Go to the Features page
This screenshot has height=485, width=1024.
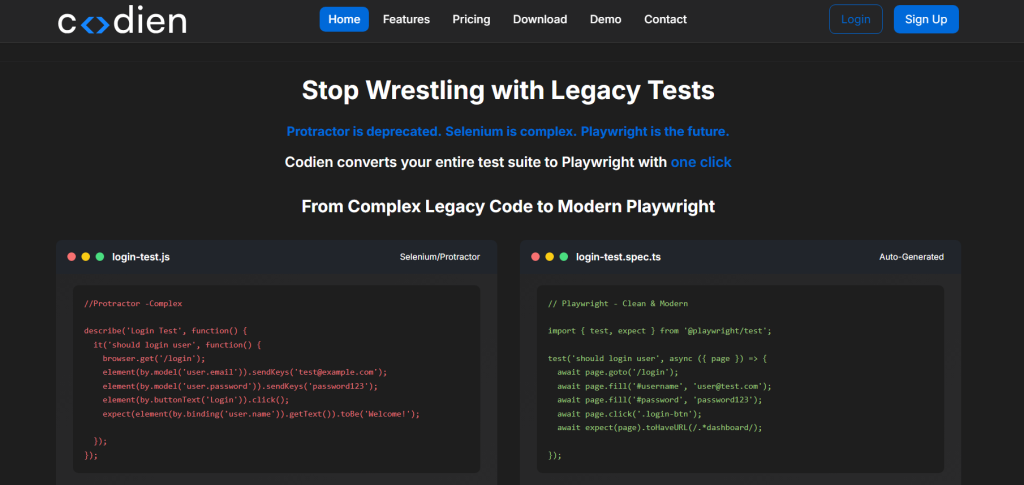[406, 19]
